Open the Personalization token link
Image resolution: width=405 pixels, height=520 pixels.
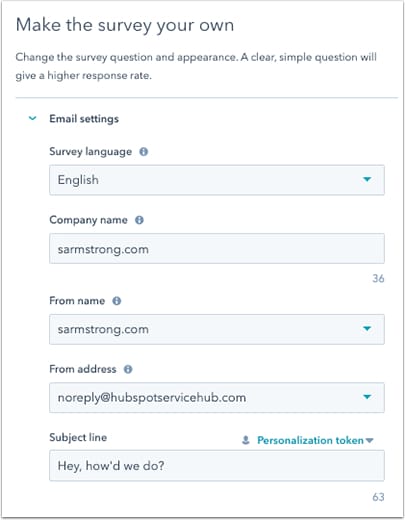(310, 440)
